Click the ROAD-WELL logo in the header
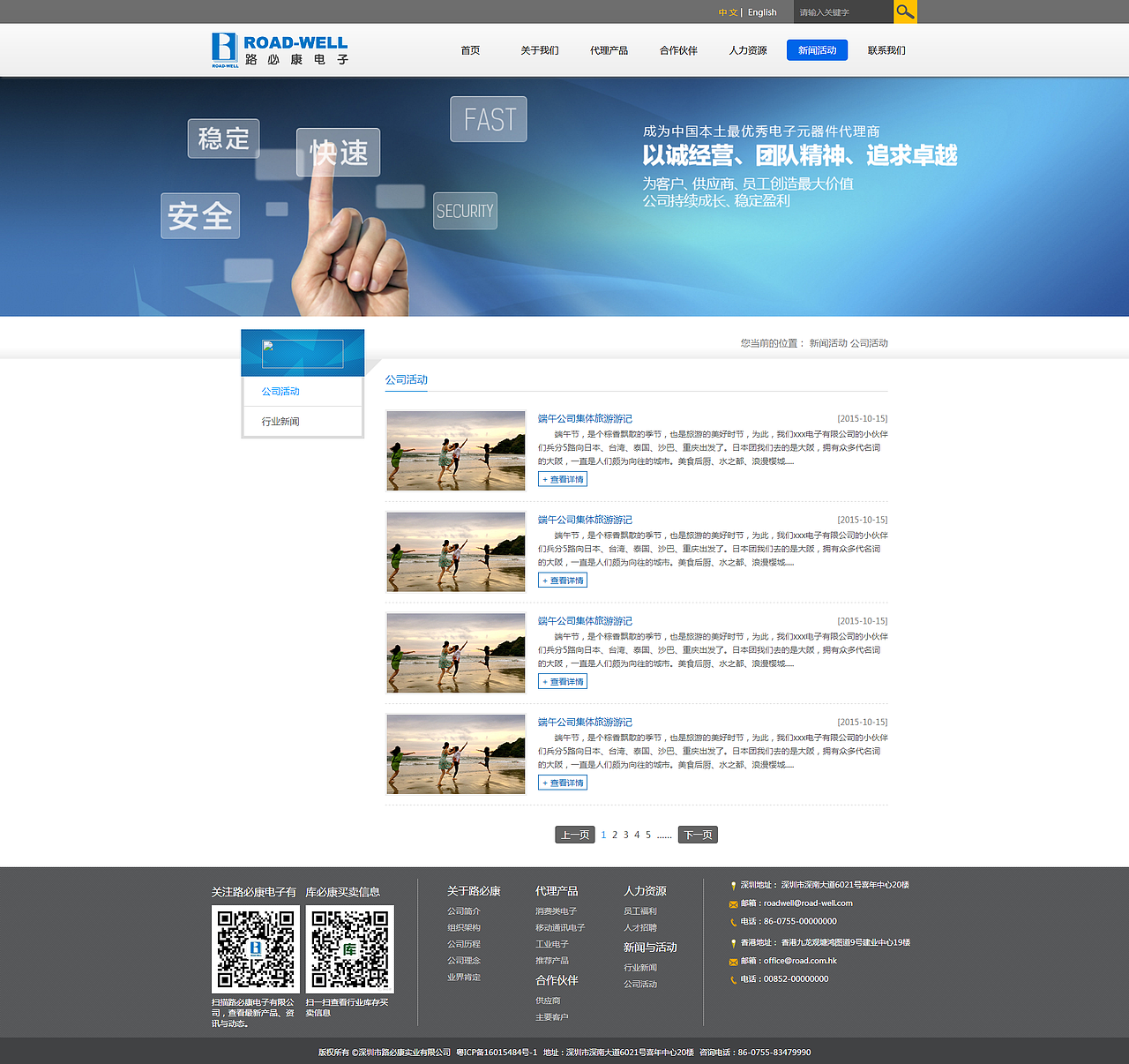 [x=280, y=50]
